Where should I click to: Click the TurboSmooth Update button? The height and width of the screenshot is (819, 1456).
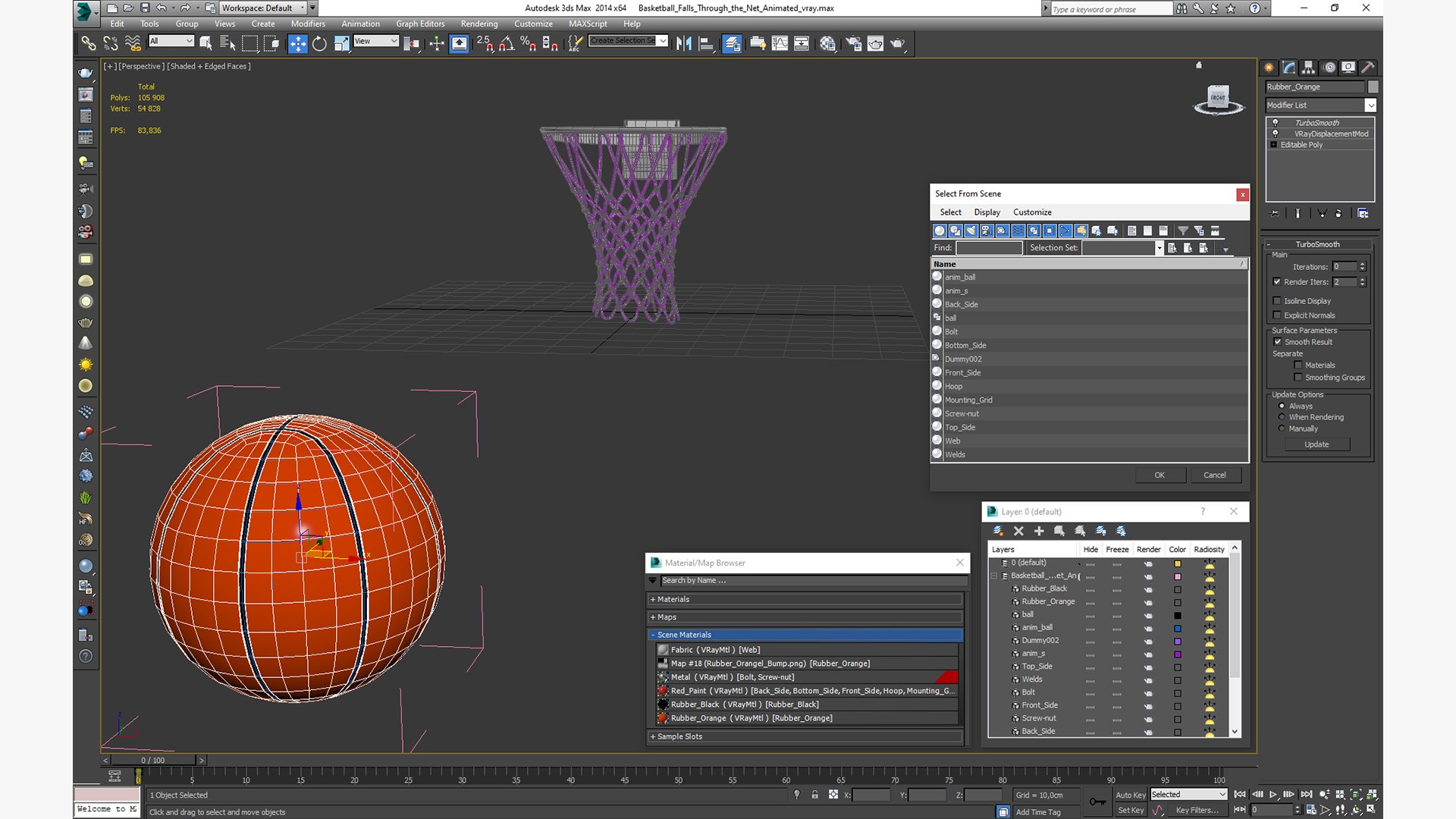coord(1316,444)
